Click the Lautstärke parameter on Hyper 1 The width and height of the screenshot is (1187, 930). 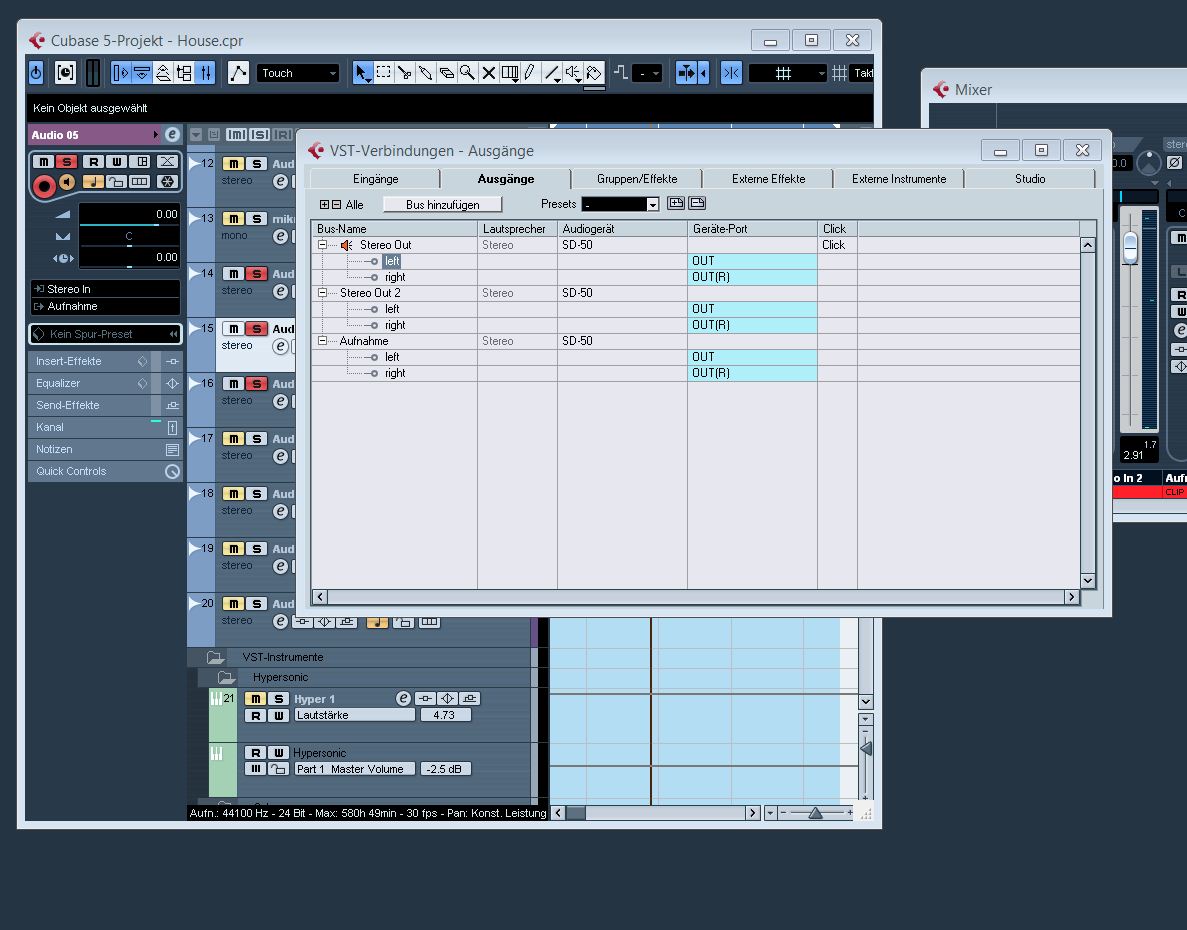tap(355, 715)
